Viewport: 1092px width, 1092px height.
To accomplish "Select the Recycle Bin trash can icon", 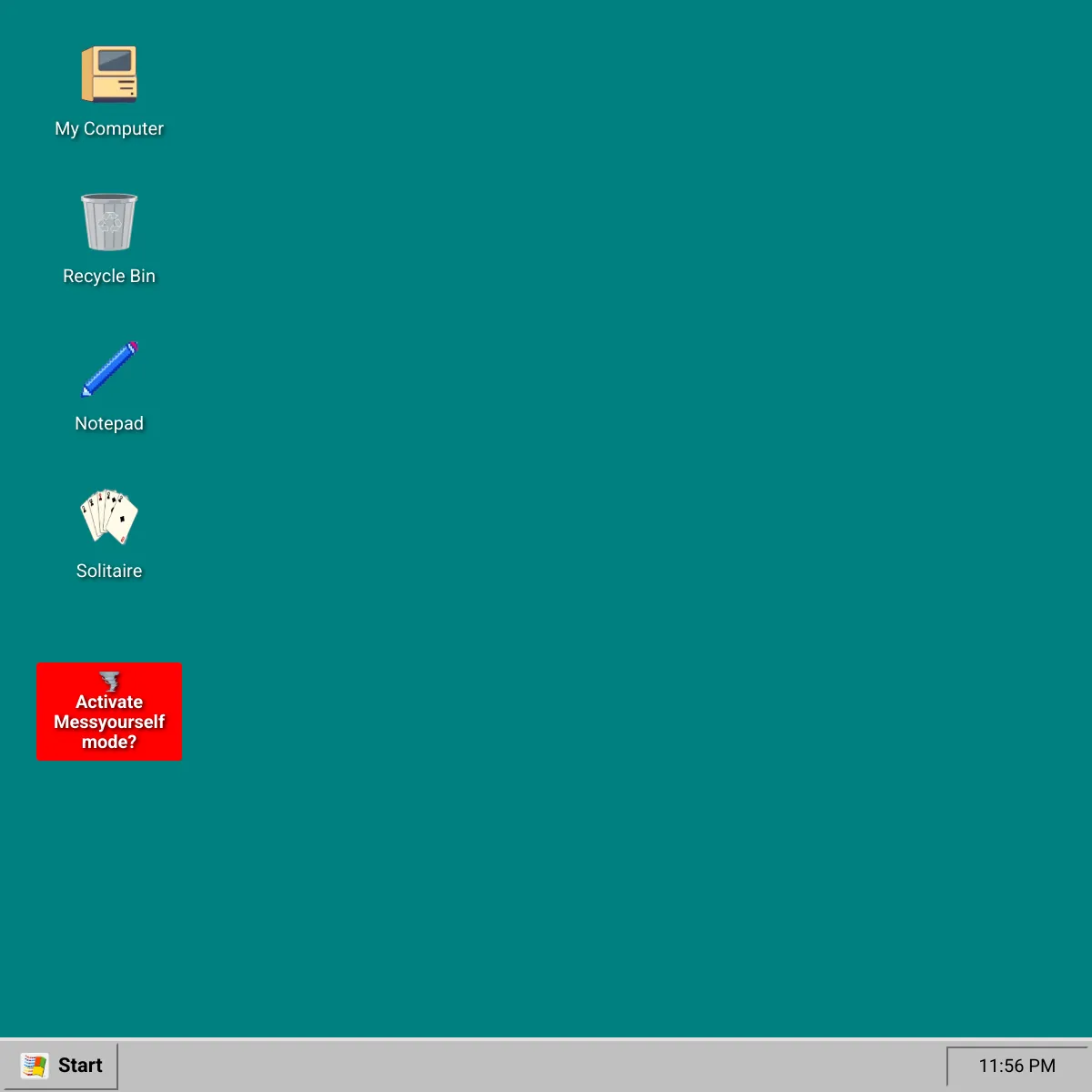I will (109, 221).
